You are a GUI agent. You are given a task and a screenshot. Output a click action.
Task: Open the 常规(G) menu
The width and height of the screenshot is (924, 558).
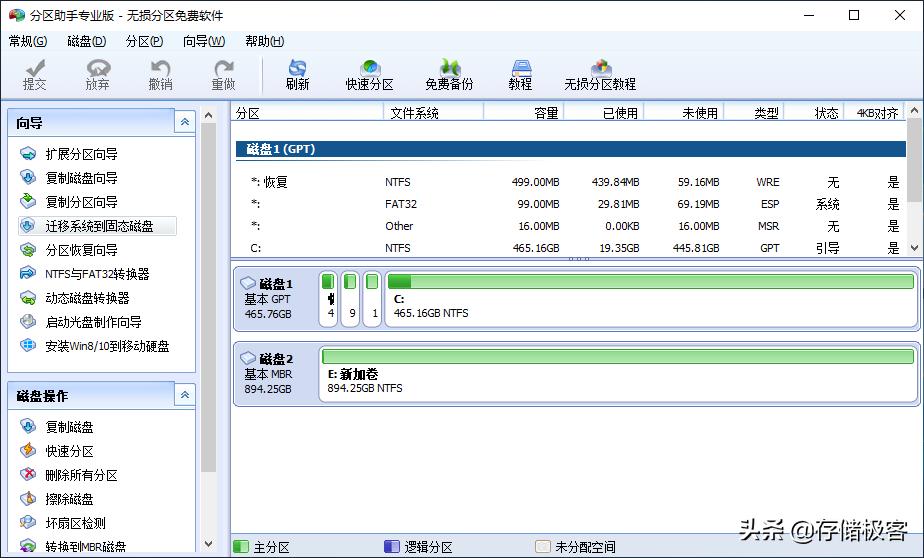(x=28, y=41)
